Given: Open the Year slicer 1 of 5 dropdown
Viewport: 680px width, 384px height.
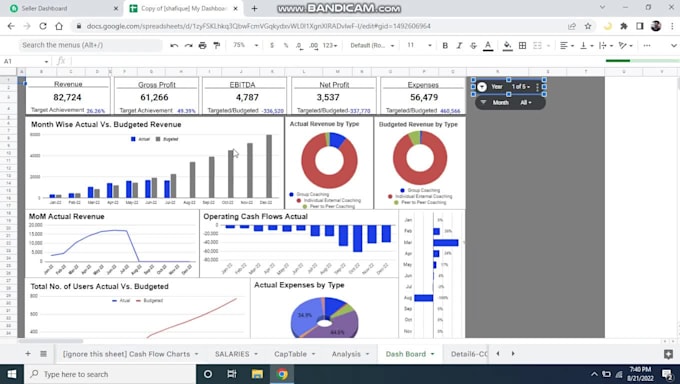Looking at the screenshot, I should click(520, 87).
